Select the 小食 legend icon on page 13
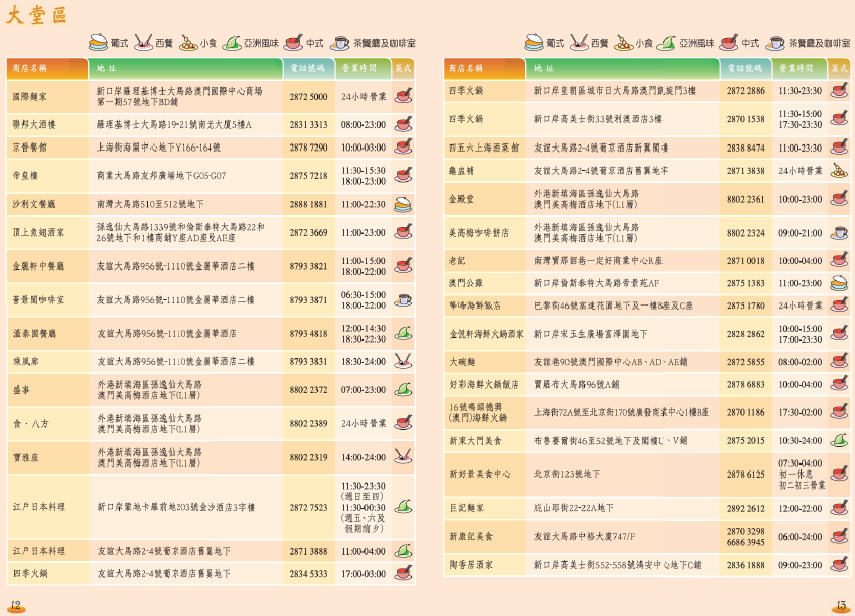 pos(622,43)
